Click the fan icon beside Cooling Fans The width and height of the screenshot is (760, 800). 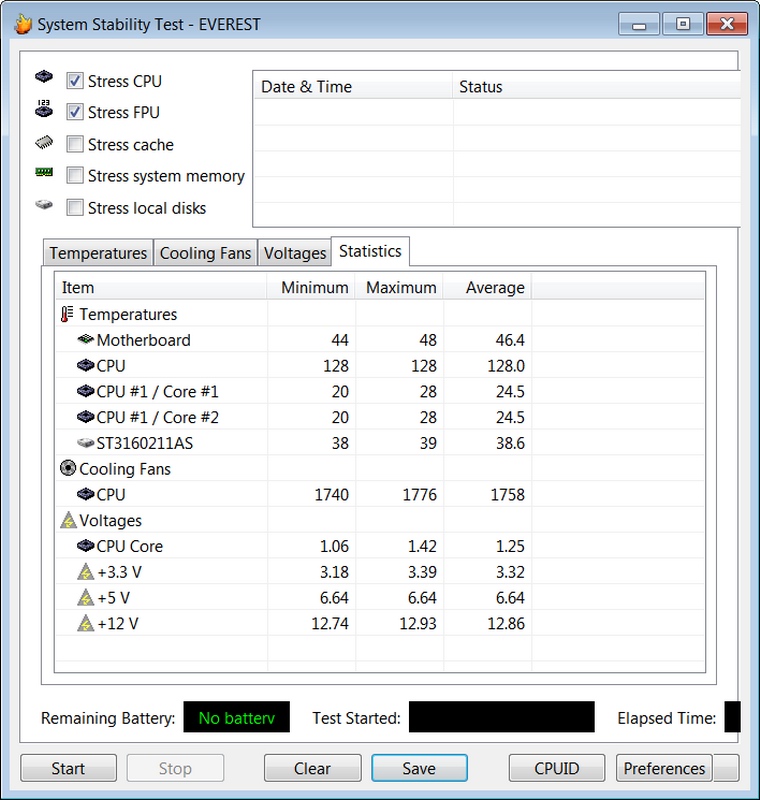coord(67,469)
